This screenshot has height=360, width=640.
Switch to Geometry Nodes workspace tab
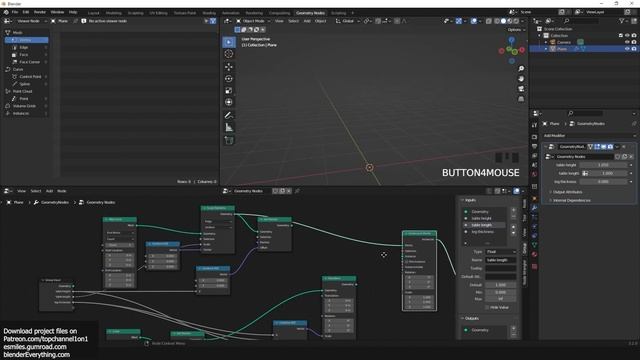click(x=310, y=13)
